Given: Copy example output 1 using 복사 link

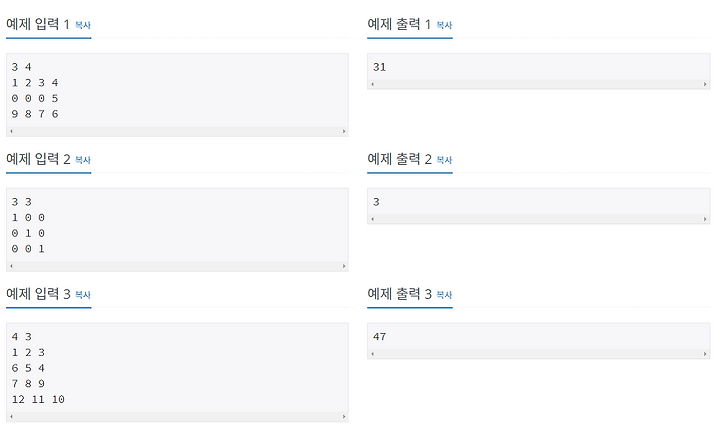Looking at the screenshot, I should click(x=444, y=25).
